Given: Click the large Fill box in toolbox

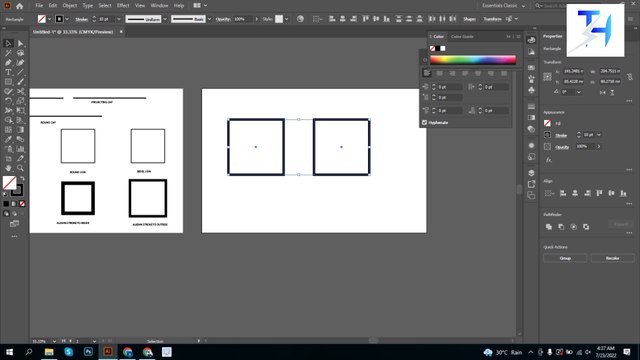Looking at the screenshot, I should click(9, 183).
